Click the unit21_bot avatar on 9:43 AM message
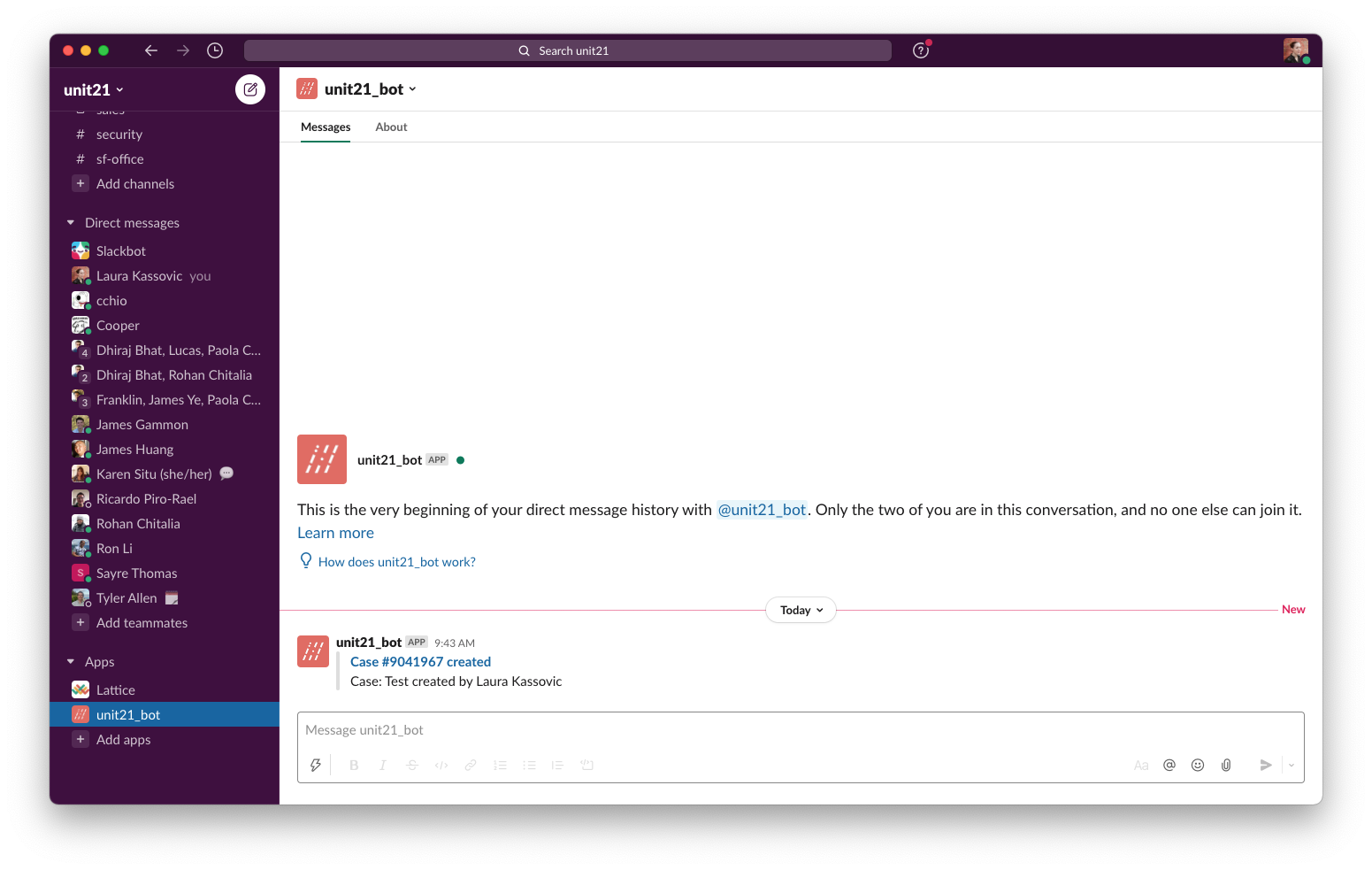The width and height of the screenshot is (1372, 870). tap(313, 651)
